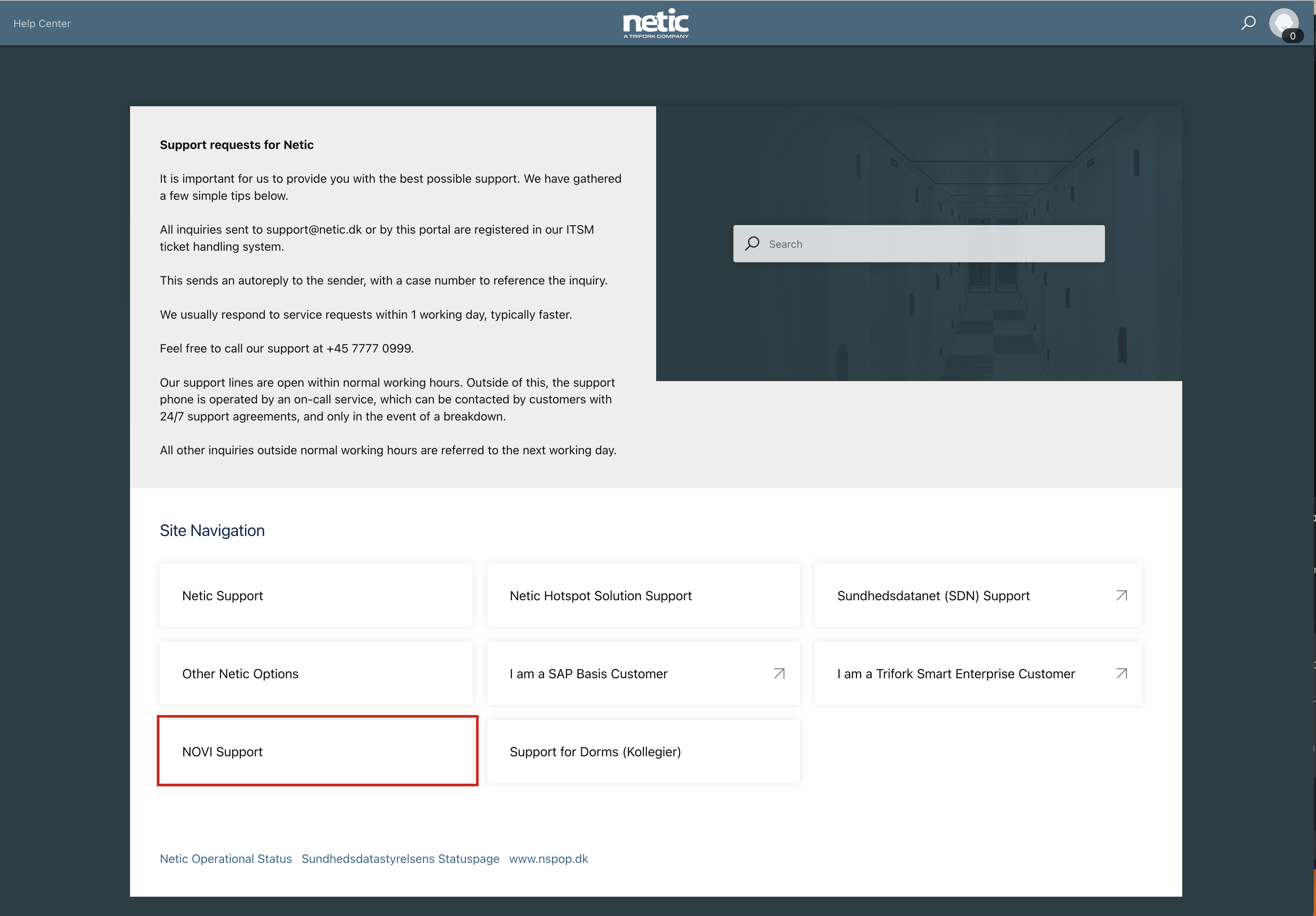Click external arrow on Trifork Smart Enterprise card
This screenshot has height=916, width=1316.
pos(1121,673)
